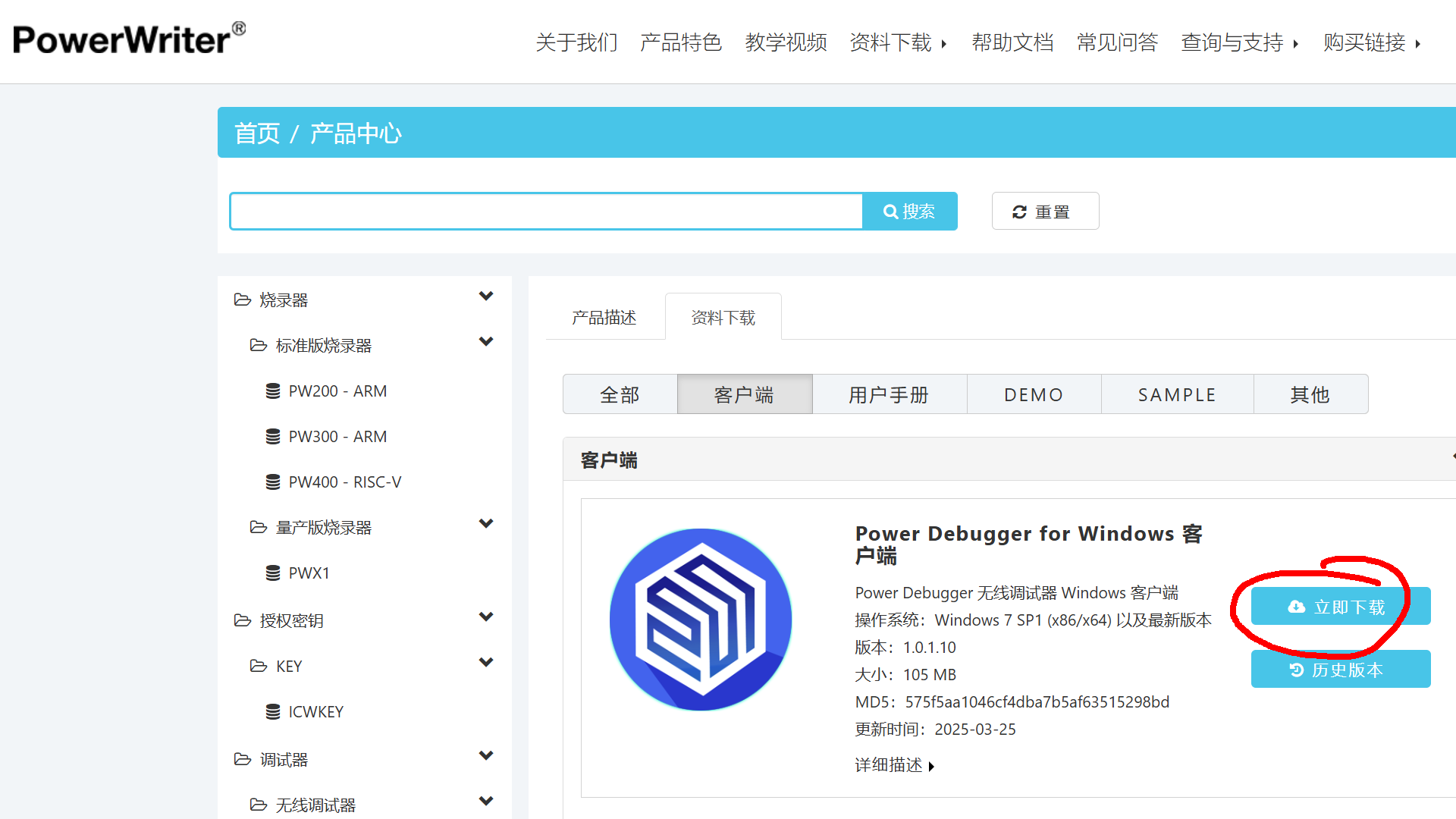Collapse the KEY tree section
Viewport: 1456px width, 819px height.
point(486,661)
